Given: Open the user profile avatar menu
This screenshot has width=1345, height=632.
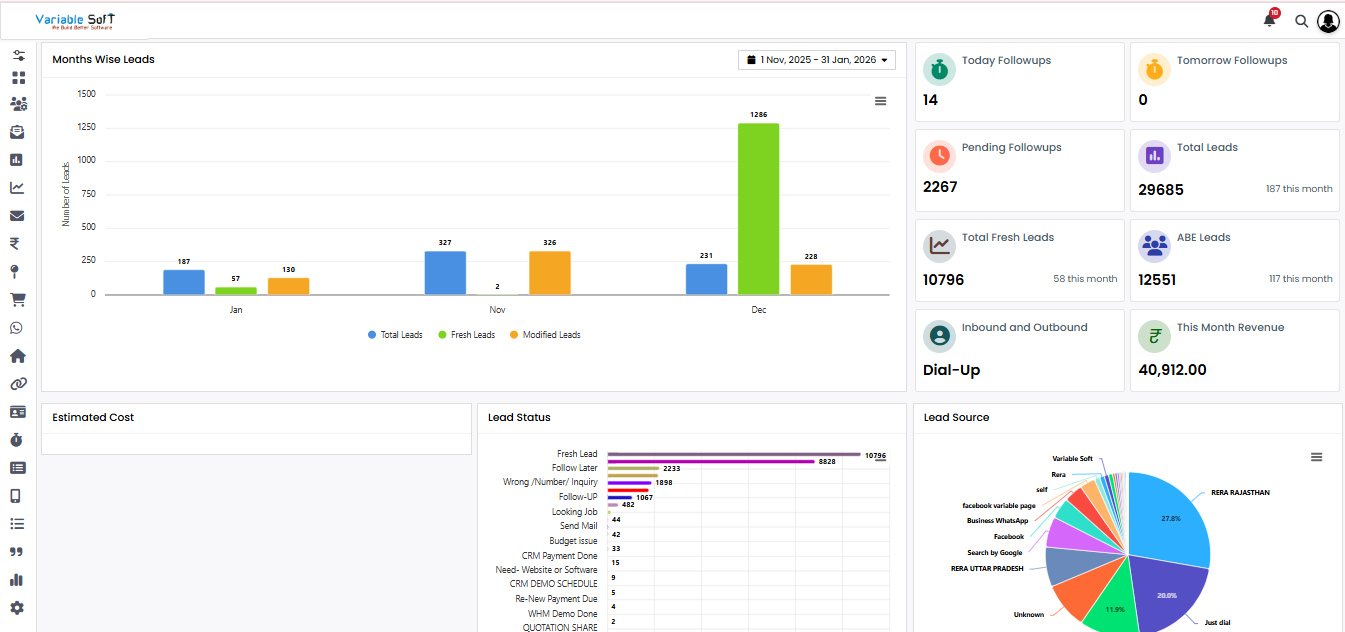Looking at the screenshot, I should [x=1328, y=20].
